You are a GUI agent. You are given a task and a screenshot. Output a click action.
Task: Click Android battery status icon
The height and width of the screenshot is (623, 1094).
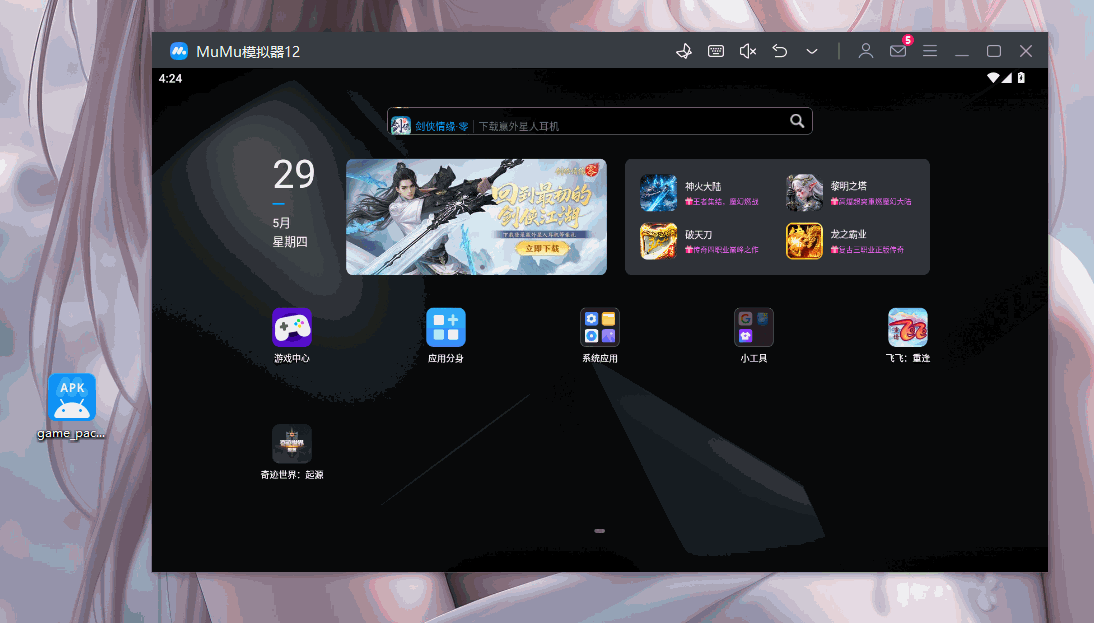1021,77
